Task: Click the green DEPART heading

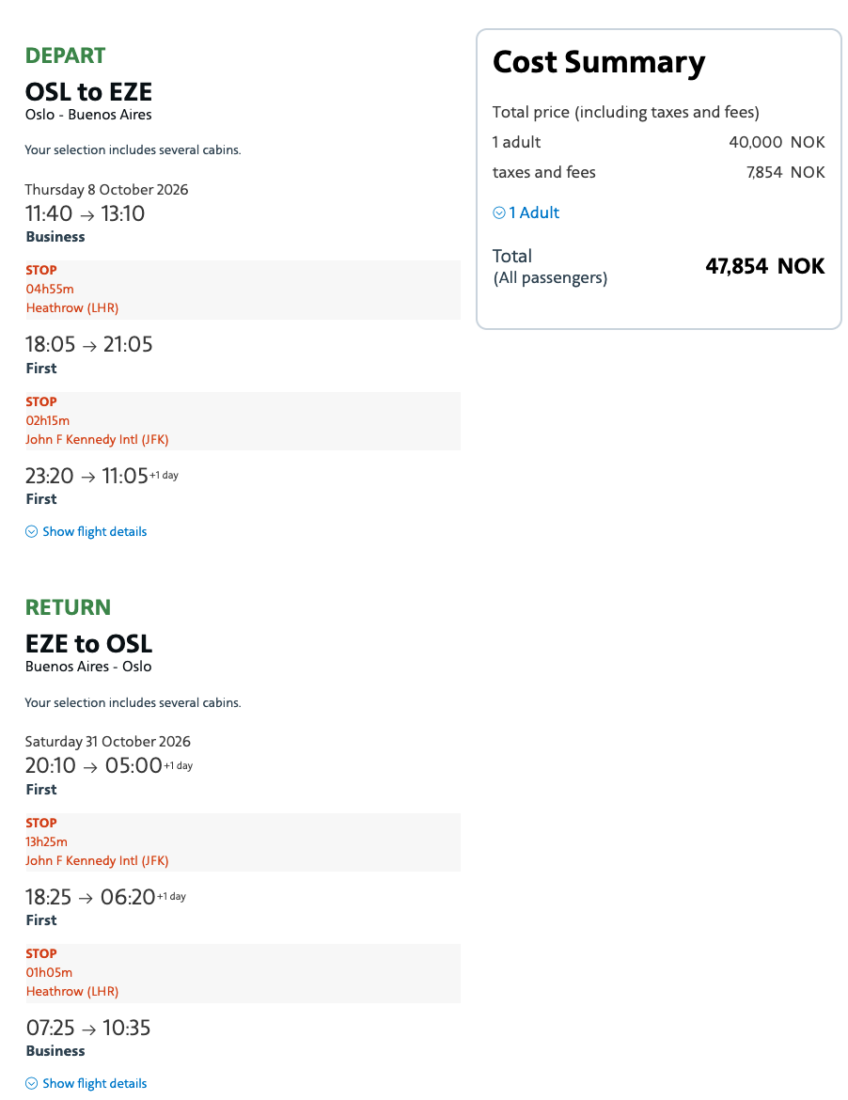Action: pyautogui.click(x=65, y=56)
